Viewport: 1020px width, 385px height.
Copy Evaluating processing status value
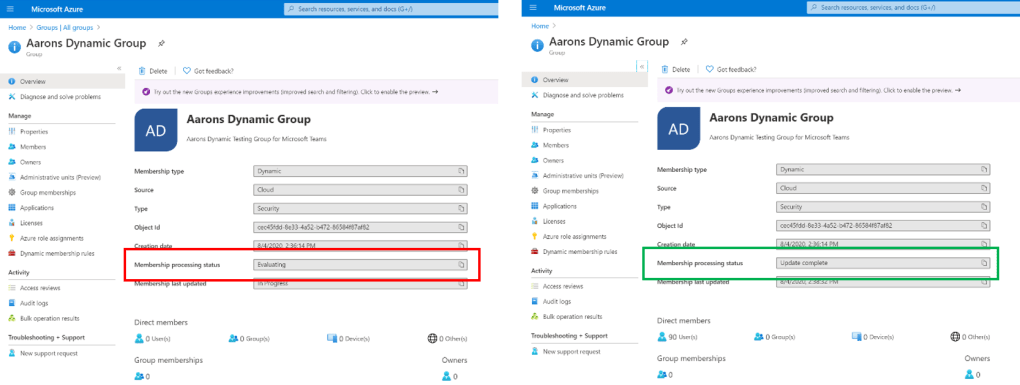(461, 265)
